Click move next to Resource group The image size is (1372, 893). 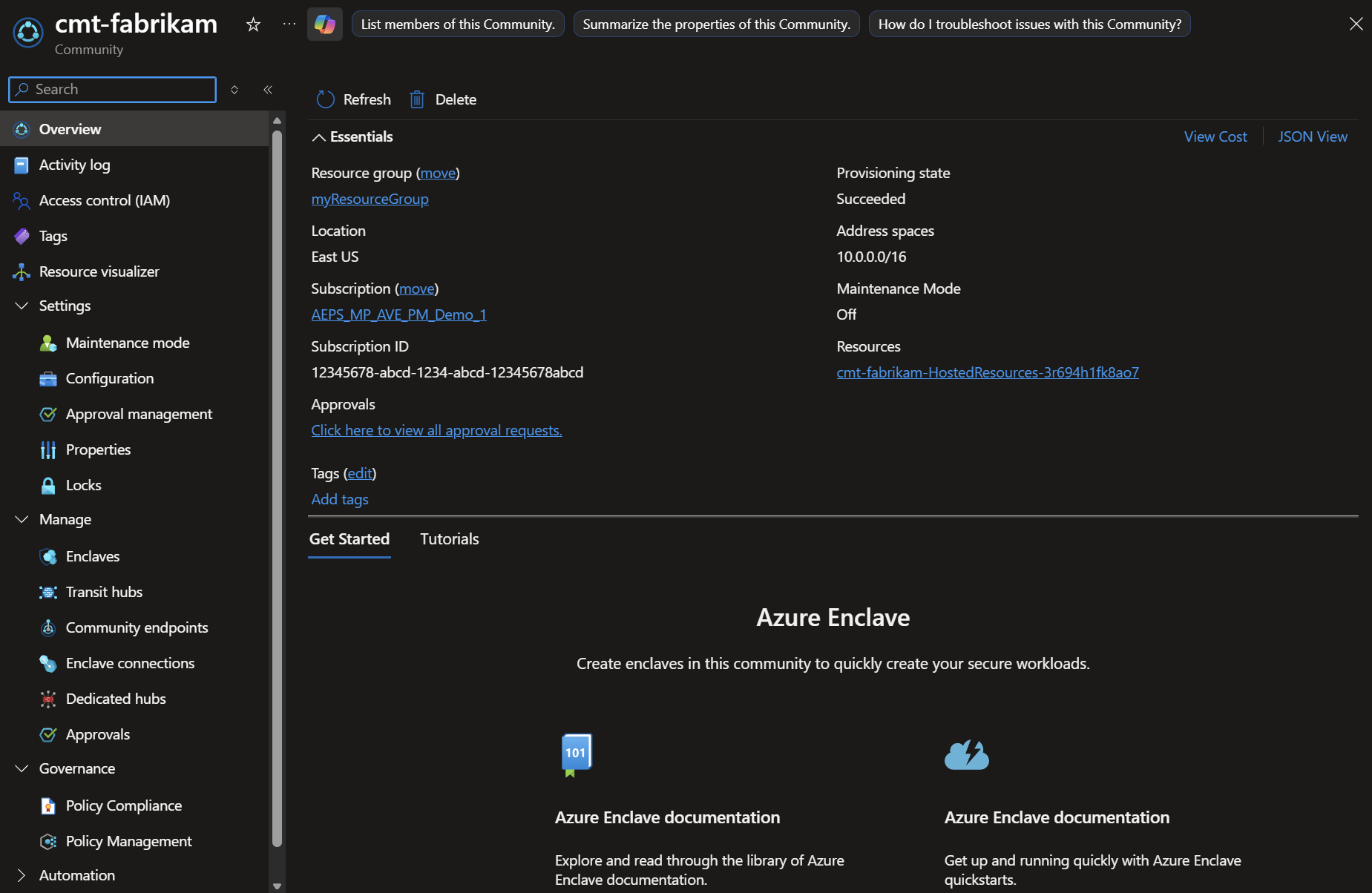tap(438, 173)
